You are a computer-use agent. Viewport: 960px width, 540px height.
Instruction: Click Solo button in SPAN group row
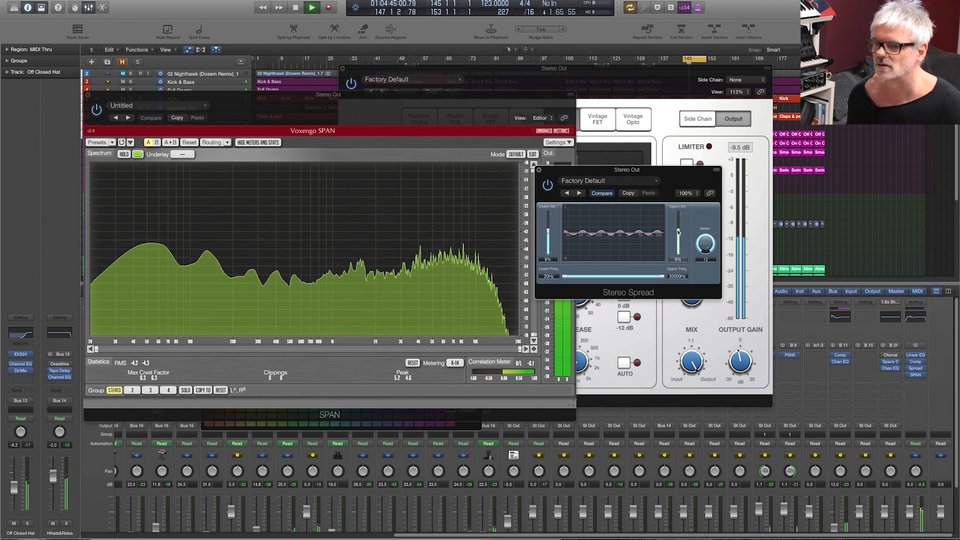tap(186, 390)
